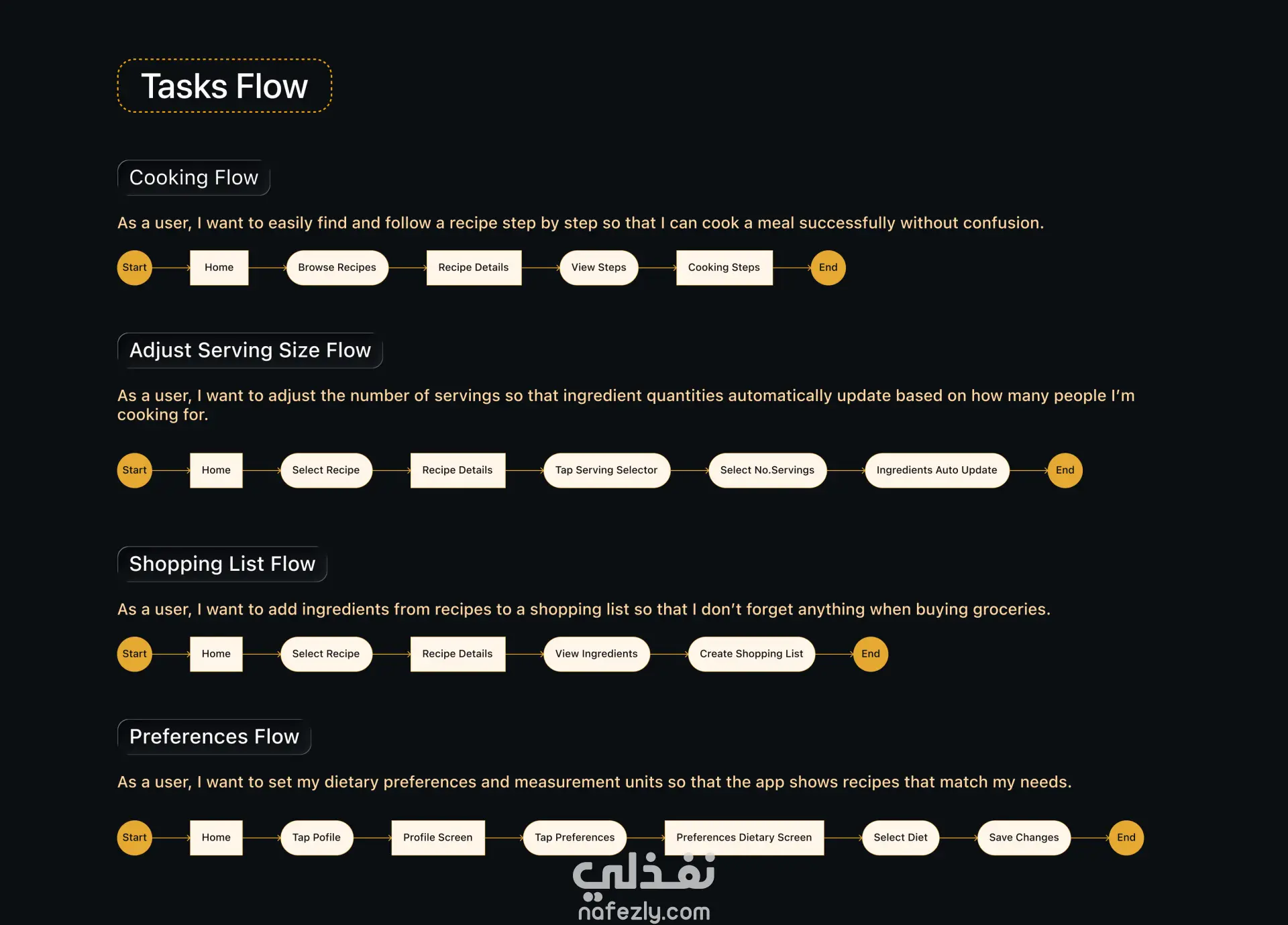Image resolution: width=1288 pixels, height=925 pixels.
Task: Click the Start node before Tap Pofile flow
Action: 134,838
